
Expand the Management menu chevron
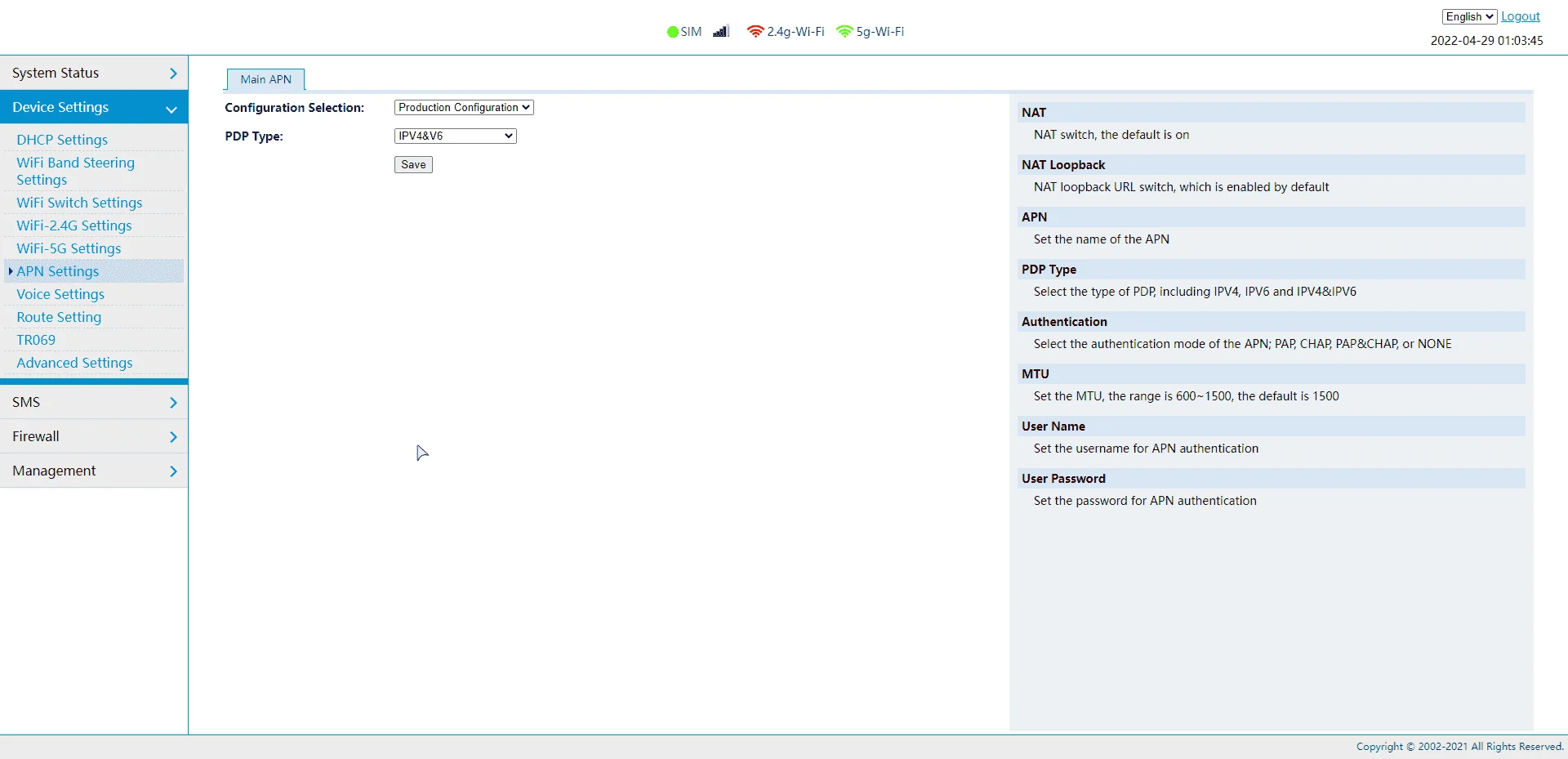[173, 471]
